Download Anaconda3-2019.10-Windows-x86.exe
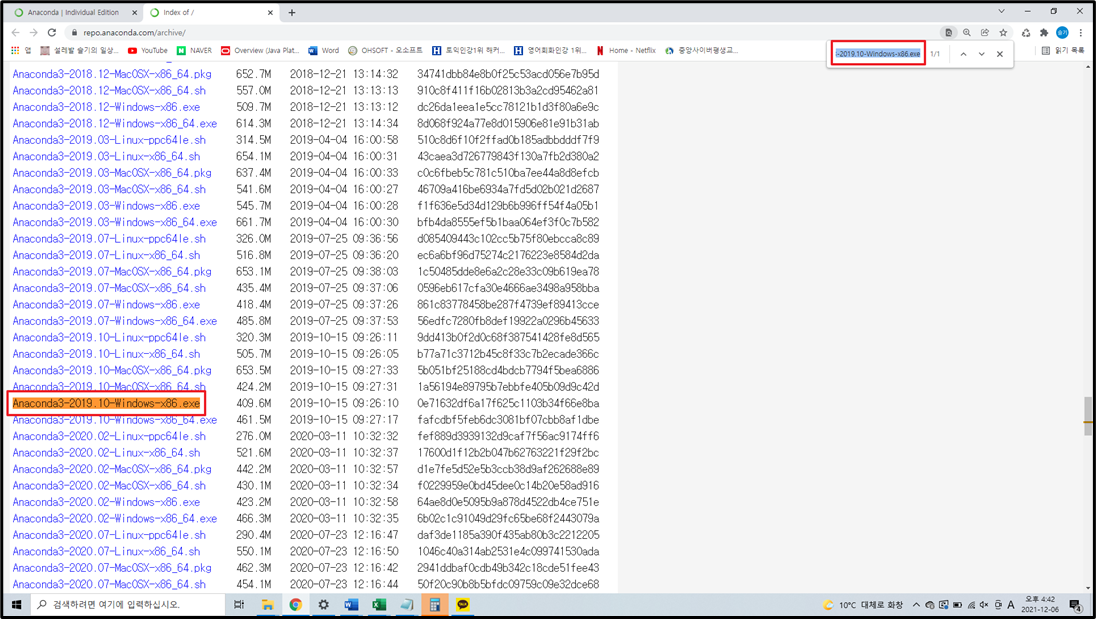 click(x=106, y=403)
